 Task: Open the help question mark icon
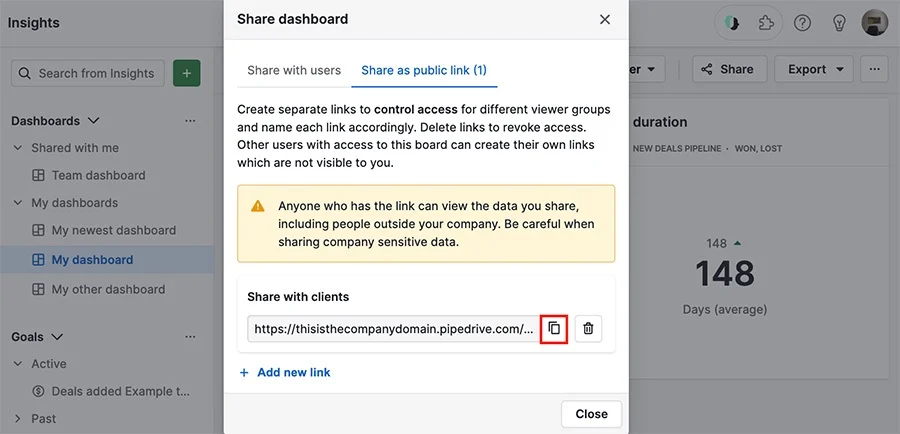click(x=802, y=23)
